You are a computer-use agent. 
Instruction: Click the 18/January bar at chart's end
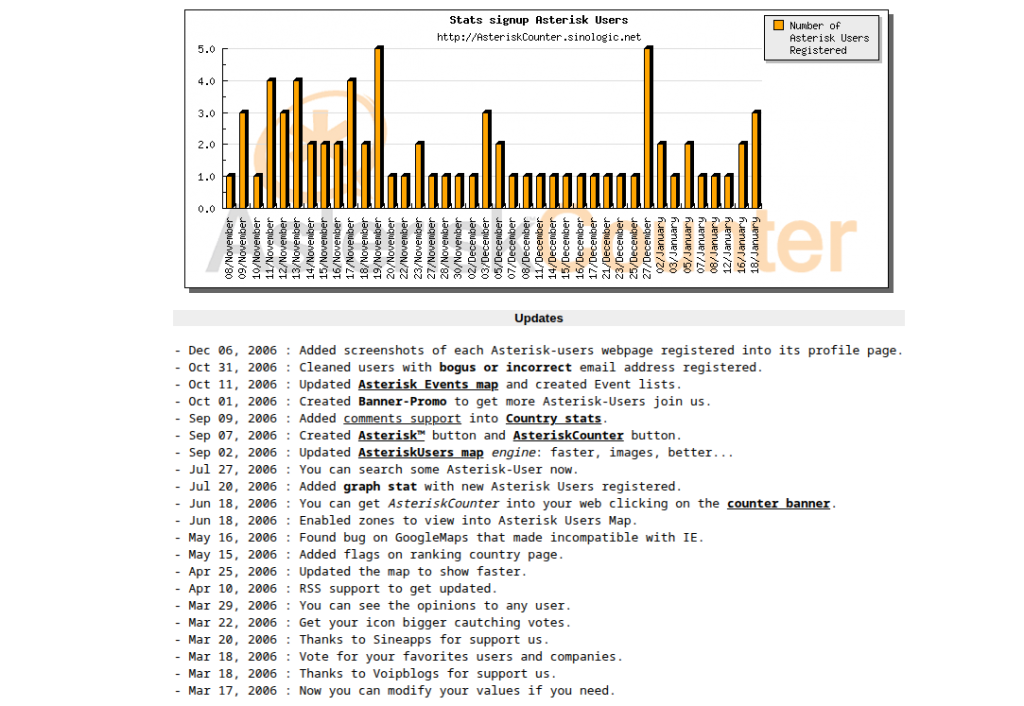click(756, 160)
